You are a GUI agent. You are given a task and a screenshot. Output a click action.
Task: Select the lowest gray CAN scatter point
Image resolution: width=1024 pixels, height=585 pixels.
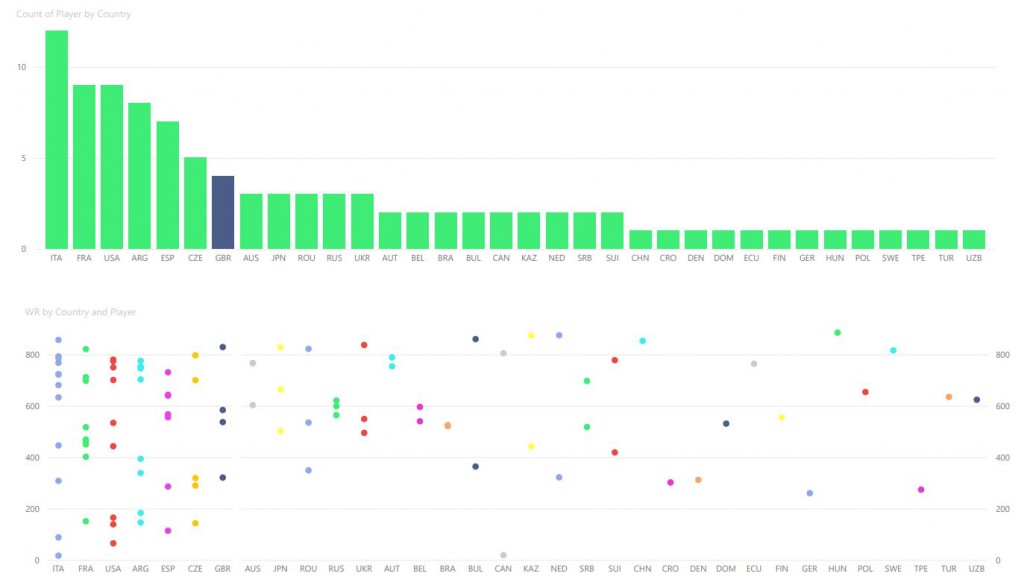[503, 555]
